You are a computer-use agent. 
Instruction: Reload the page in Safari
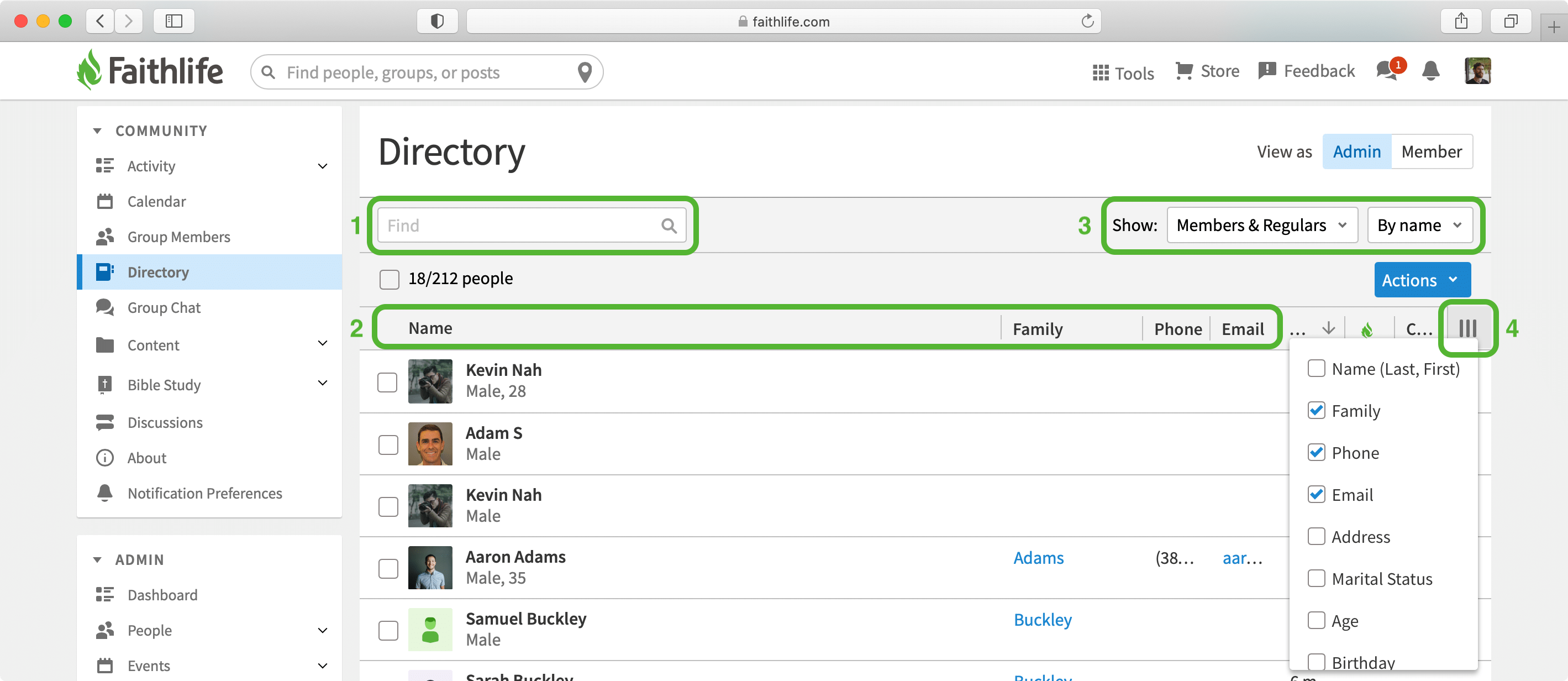(1087, 22)
